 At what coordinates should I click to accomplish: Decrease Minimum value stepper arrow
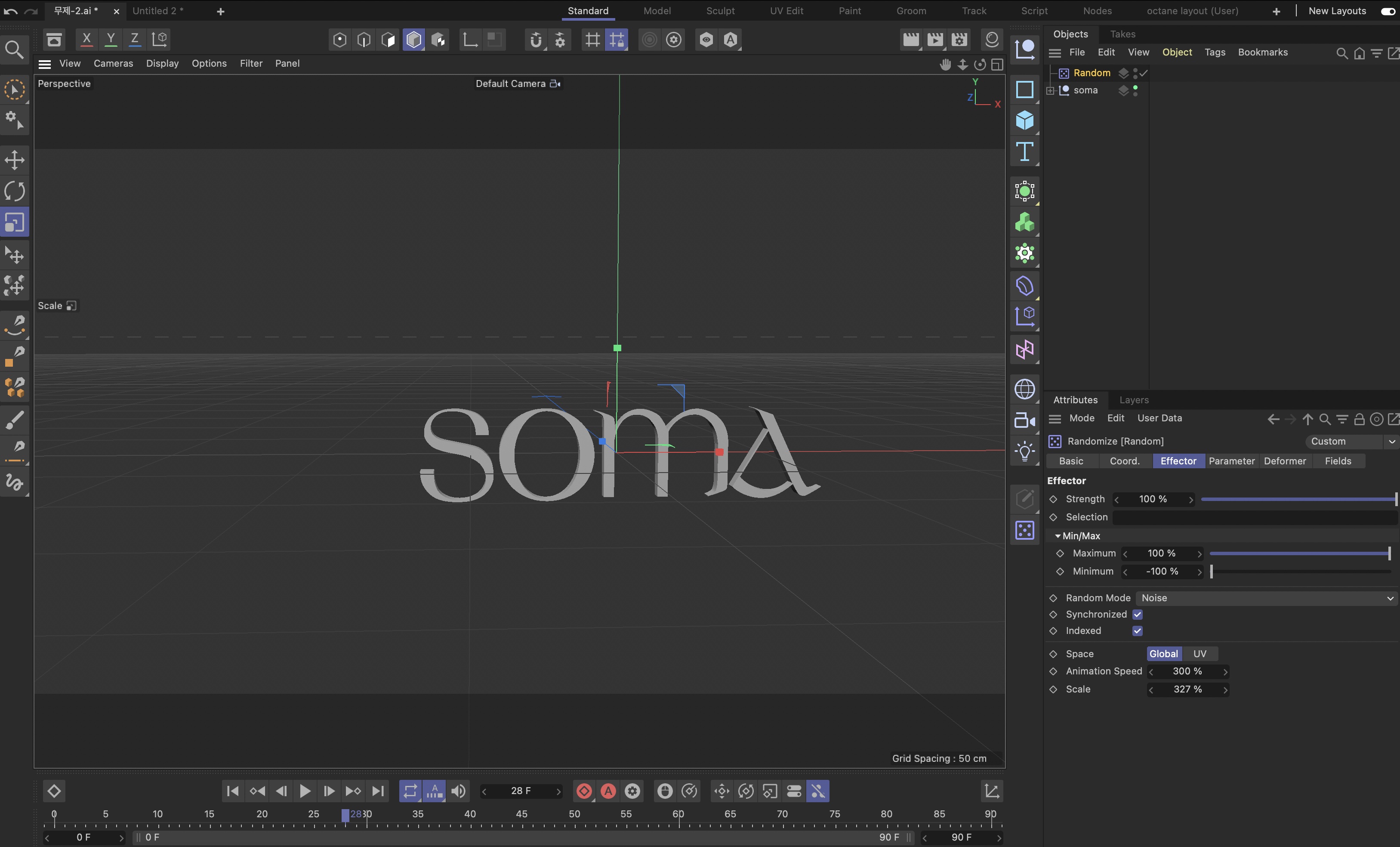(1126, 572)
